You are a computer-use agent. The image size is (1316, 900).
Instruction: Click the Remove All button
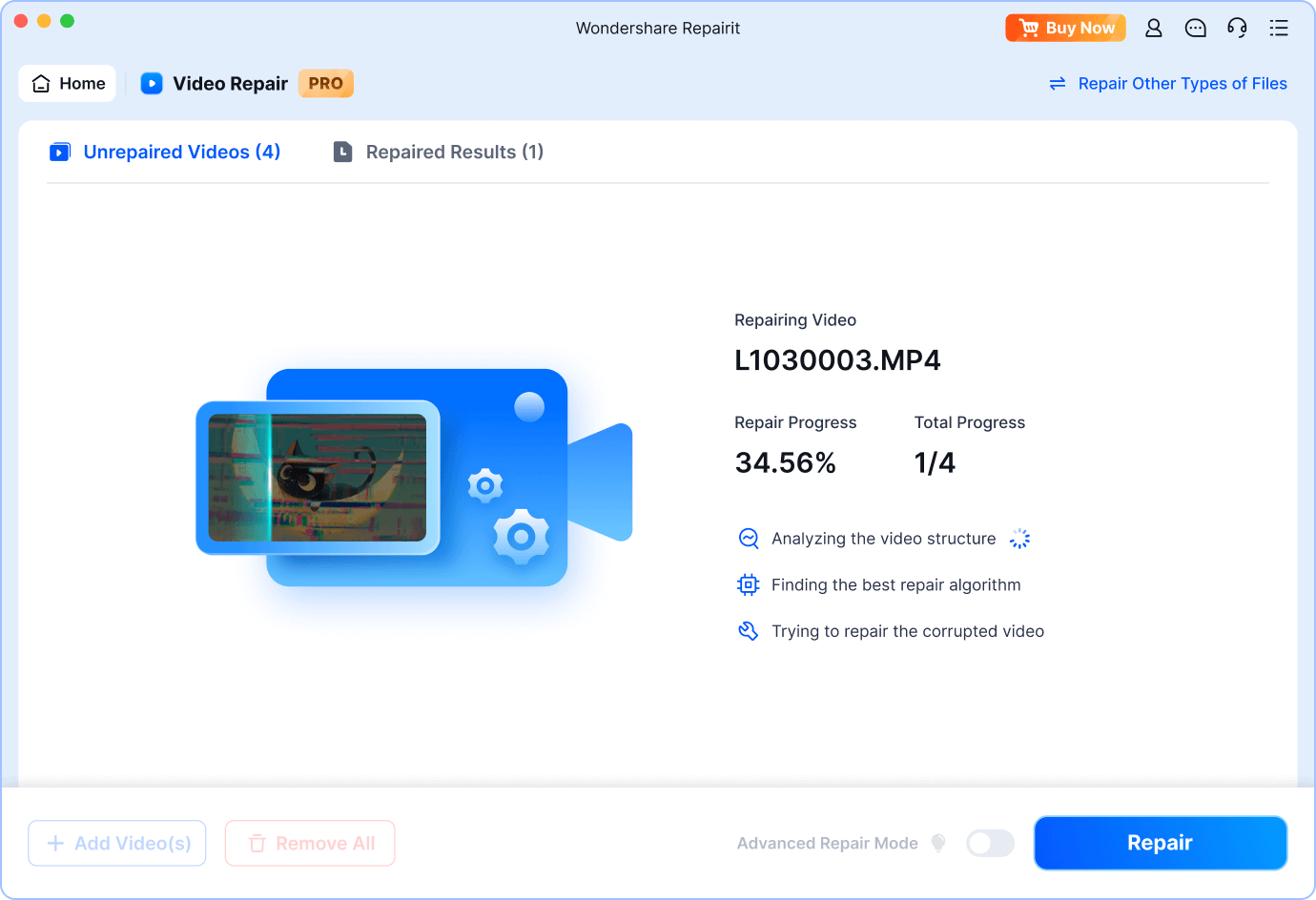coord(310,843)
